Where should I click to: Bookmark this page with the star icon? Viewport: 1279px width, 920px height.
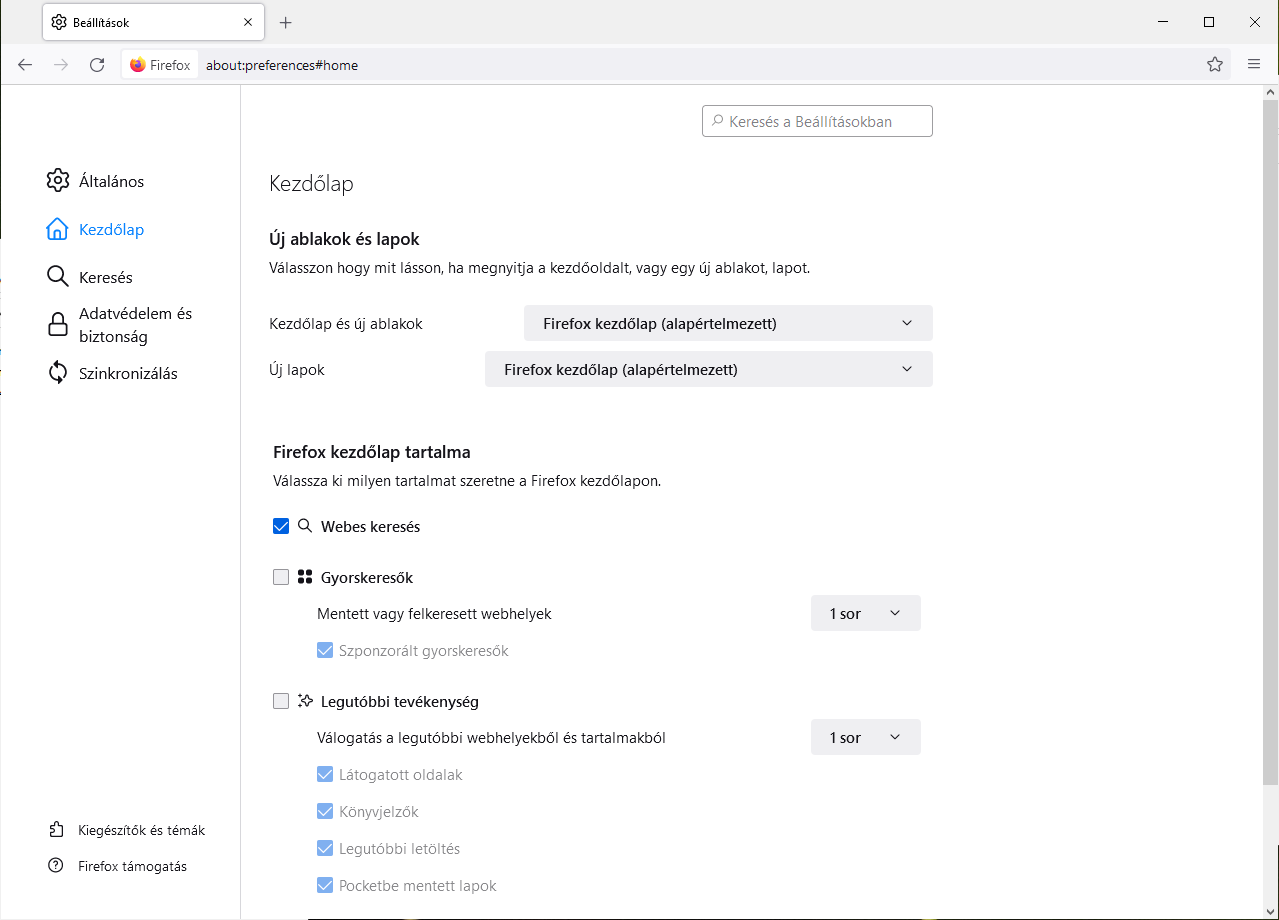[x=1215, y=65]
